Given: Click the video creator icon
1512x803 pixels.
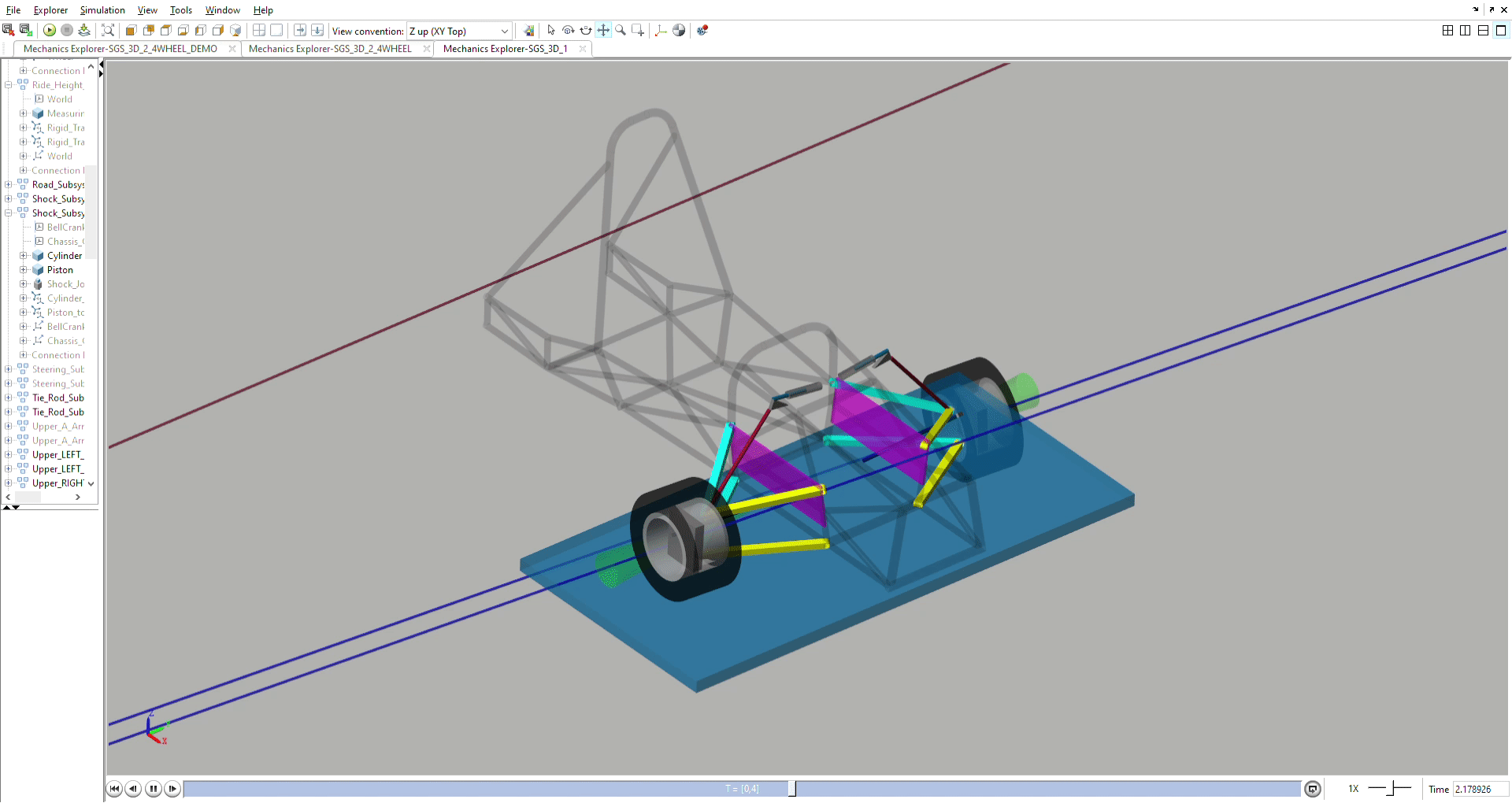Looking at the screenshot, I should coord(702,31).
